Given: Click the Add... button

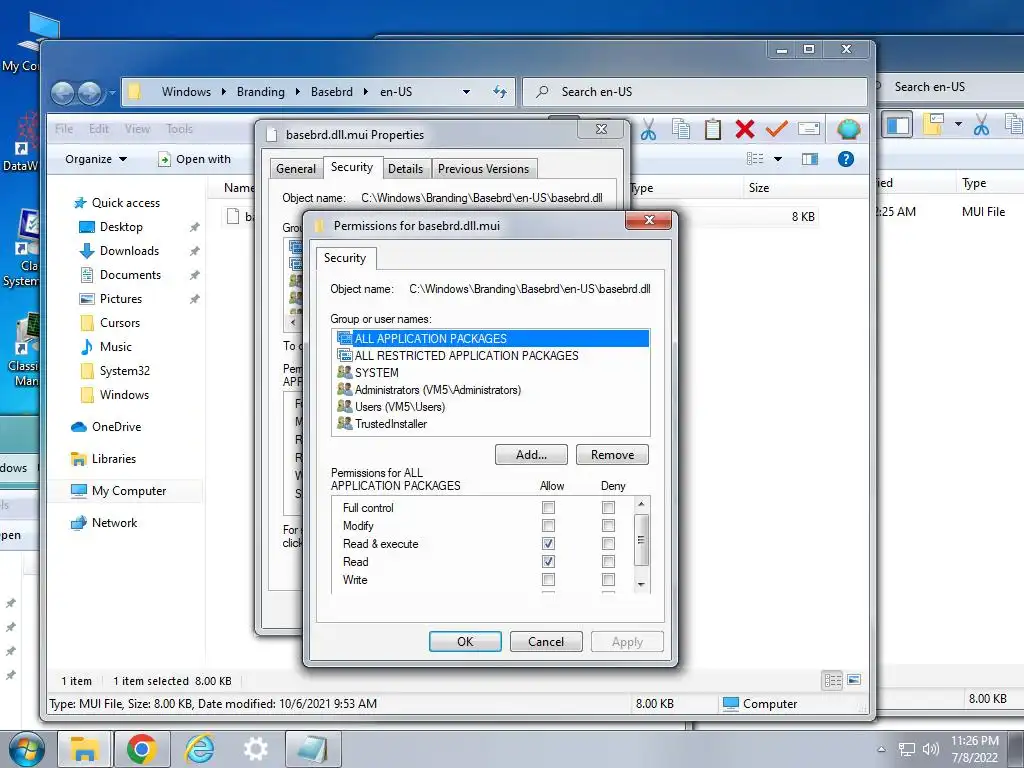Looking at the screenshot, I should coord(531,455).
